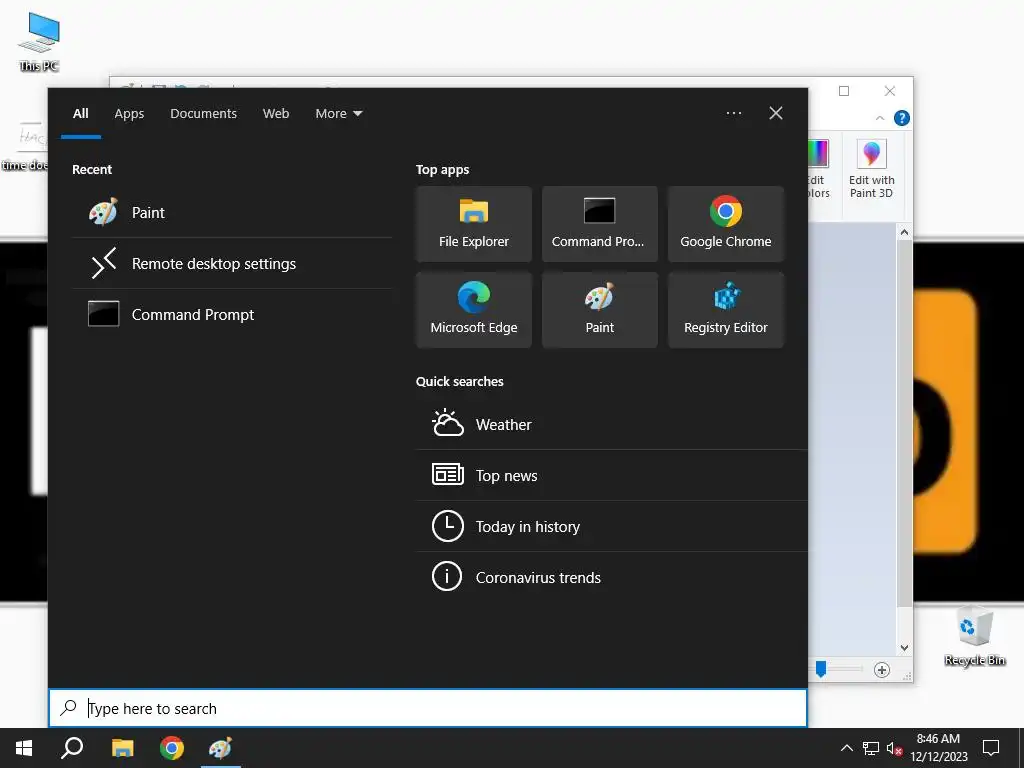Open the search options ellipsis menu
The image size is (1024, 768).
[x=733, y=113]
